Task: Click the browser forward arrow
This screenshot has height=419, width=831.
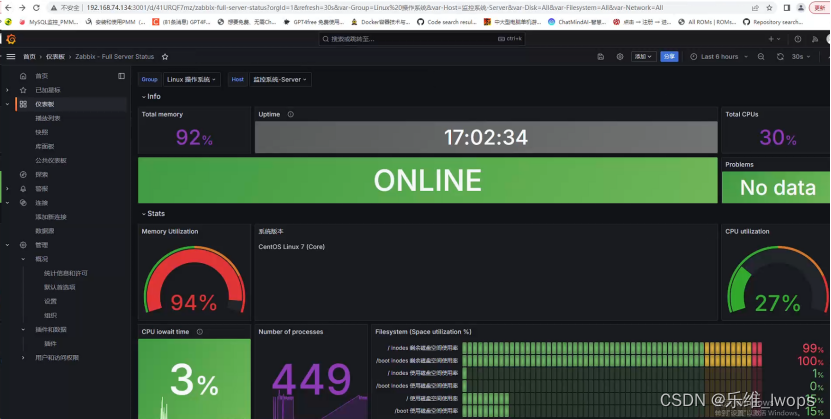Action: (x=22, y=7)
